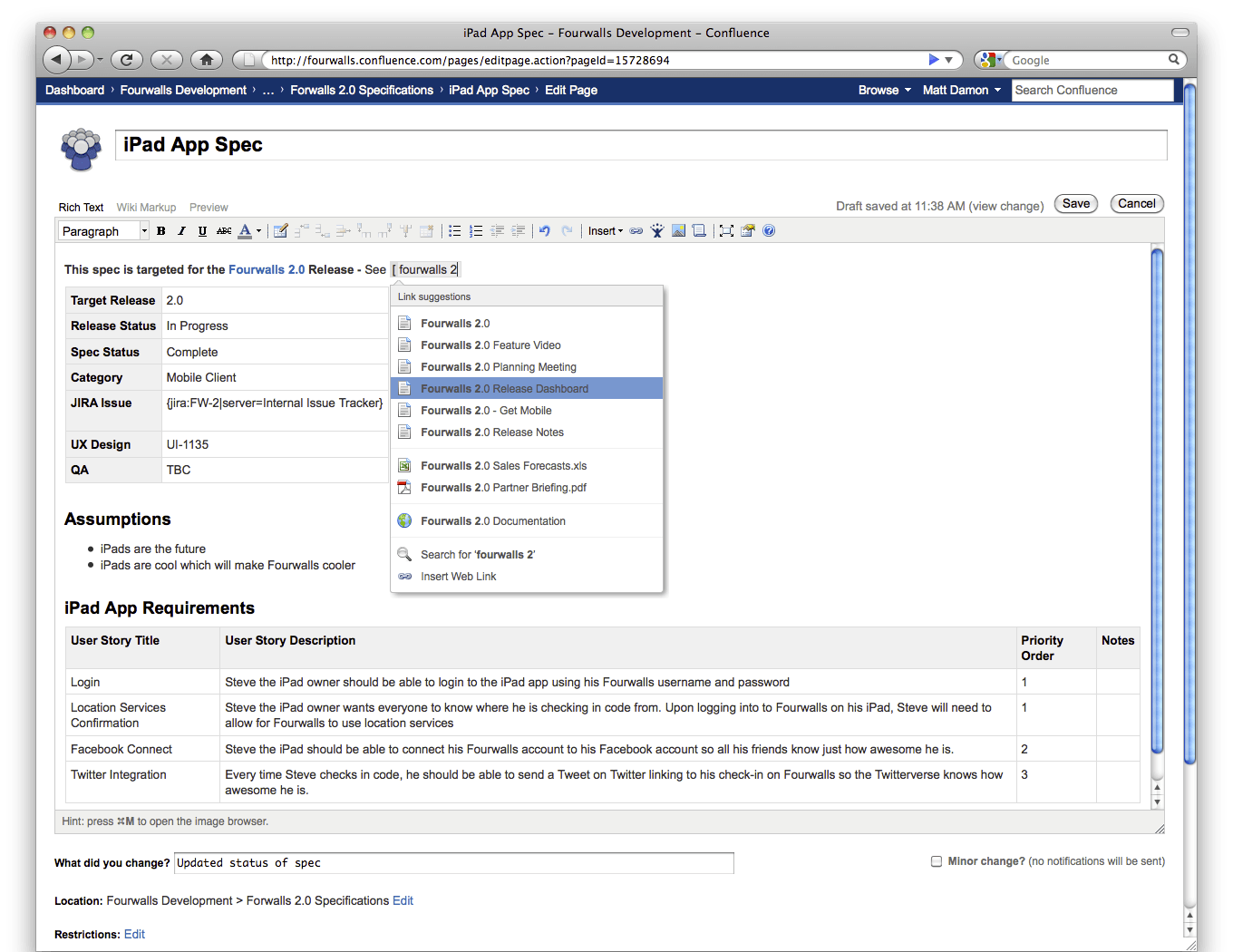1233x952 pixels.
Task: Click the bulleted list icon
Action: 454,231
